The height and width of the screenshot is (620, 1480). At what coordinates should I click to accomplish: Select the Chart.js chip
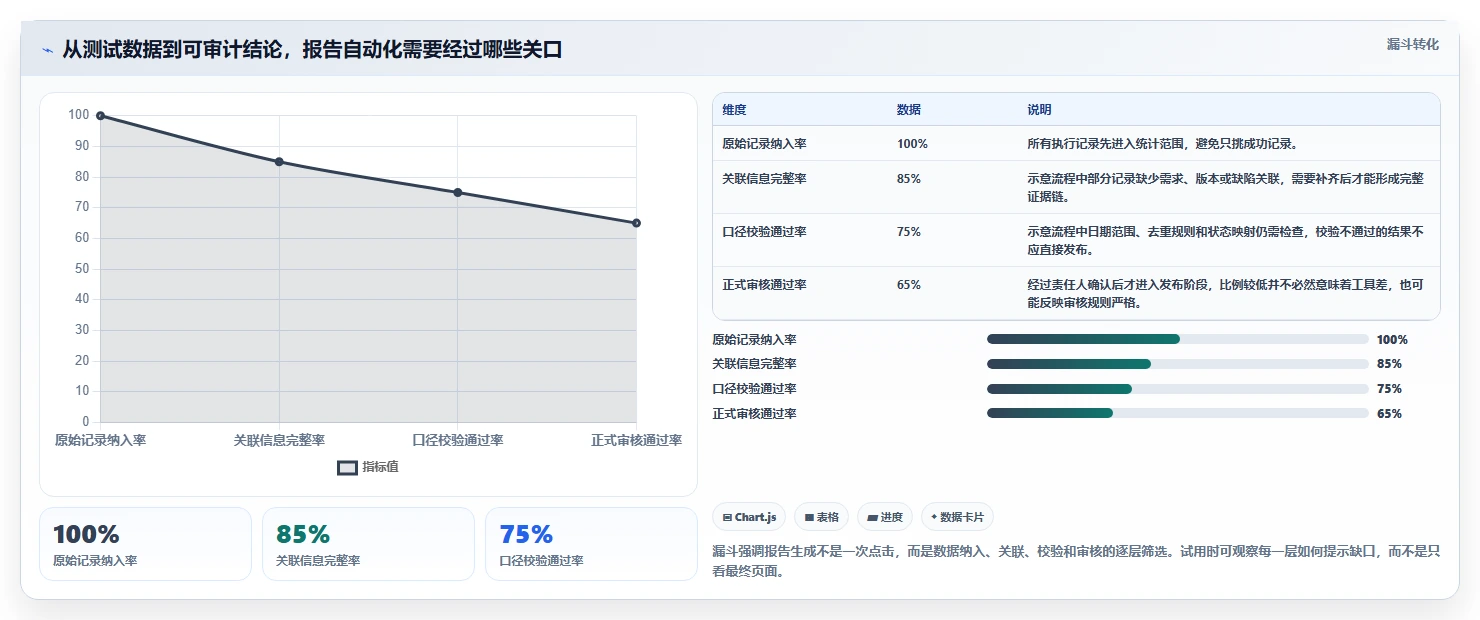pos(749,517)
